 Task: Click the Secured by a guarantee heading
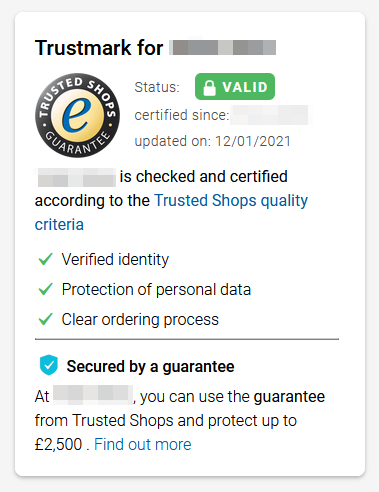[x=150, y=366]
